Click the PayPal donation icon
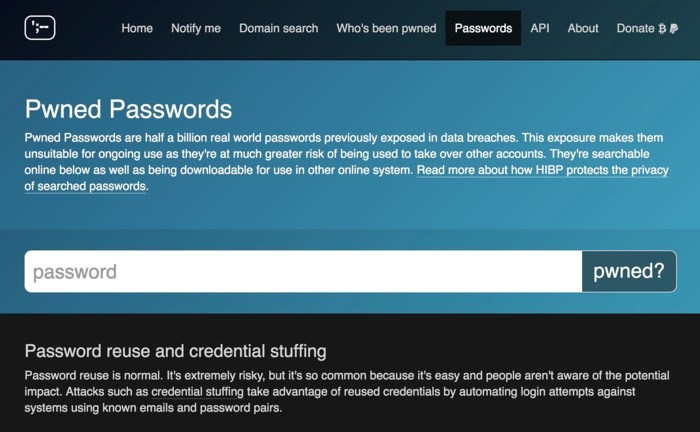Screen dimensions: 700x432 coord(674,28)
